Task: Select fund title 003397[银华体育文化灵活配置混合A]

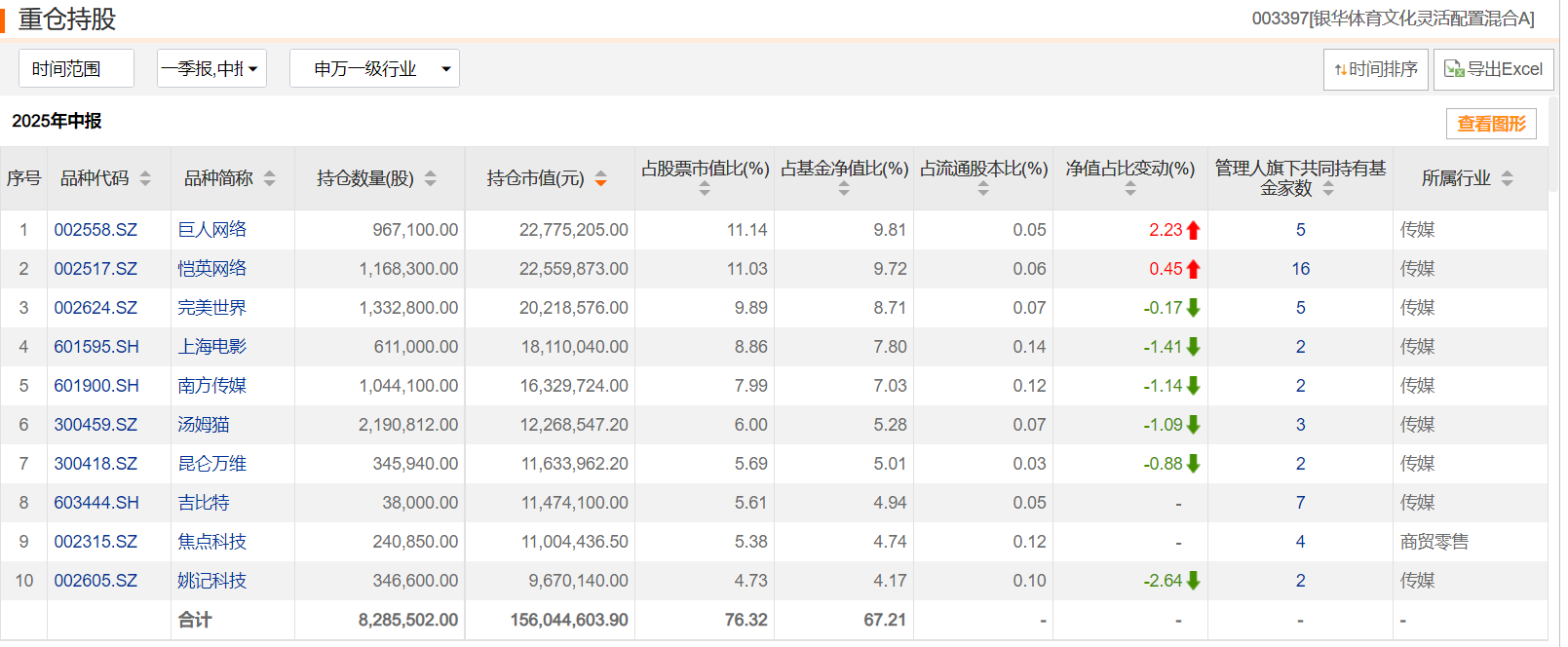Action: [1394, 19]
